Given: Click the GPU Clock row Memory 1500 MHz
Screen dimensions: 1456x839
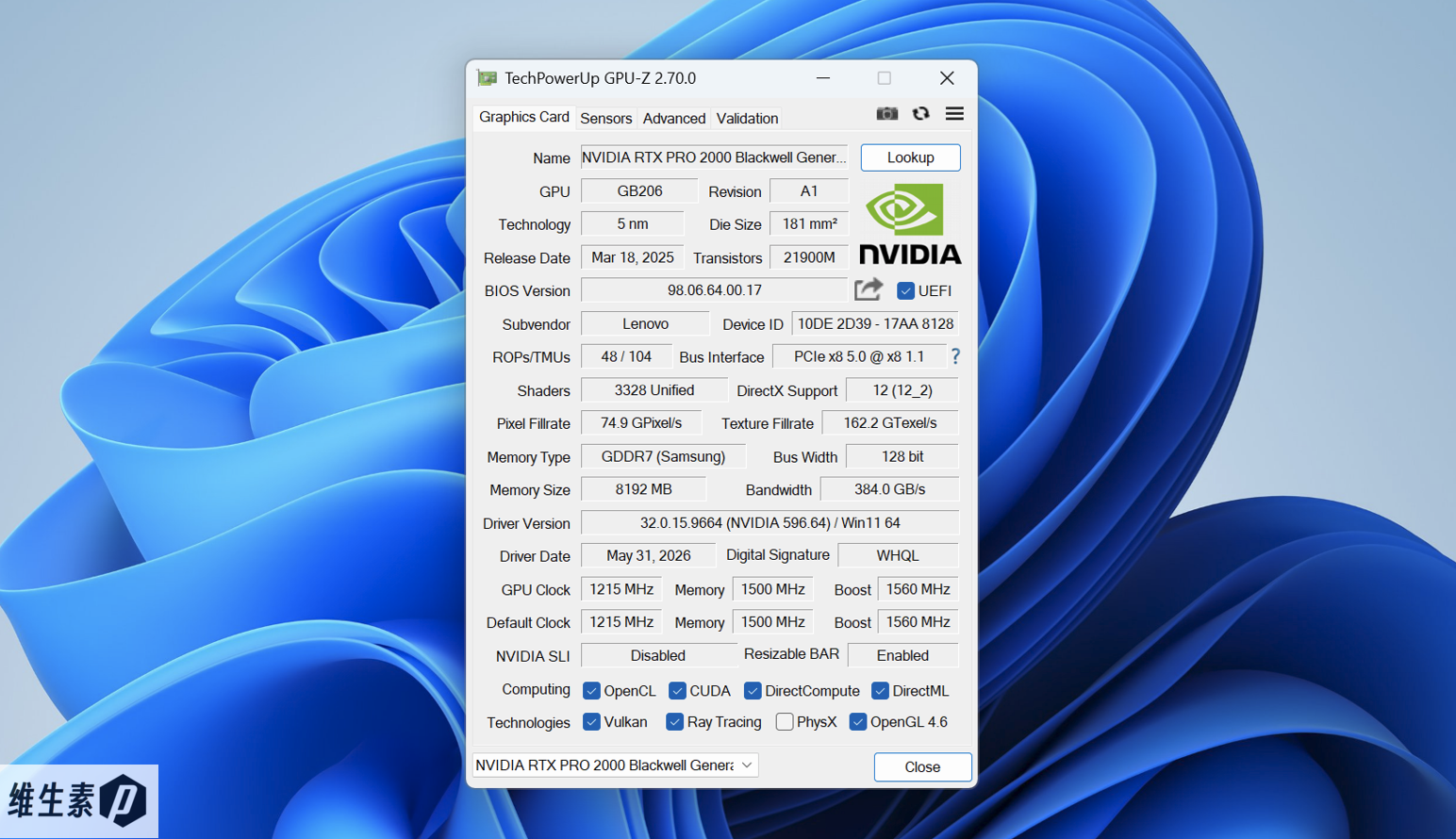Looking at the screenshot, I should (x=772, y=589).
